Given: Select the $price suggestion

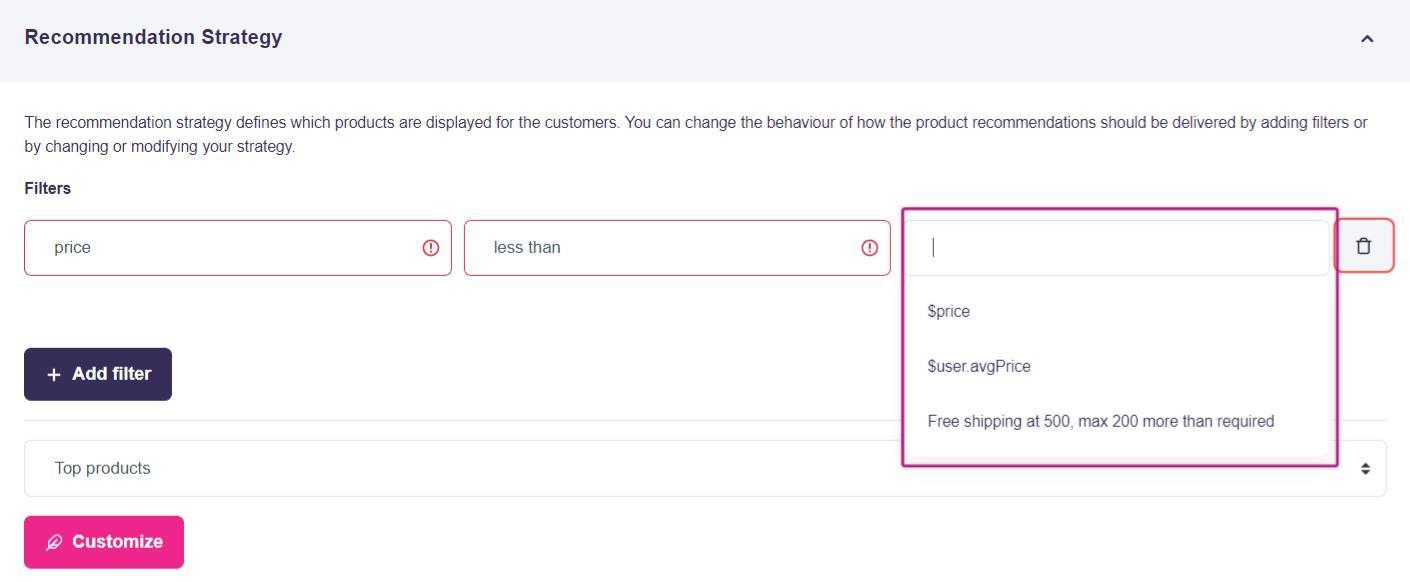Looking at the screenshot, I should click(x=949, y=311).
